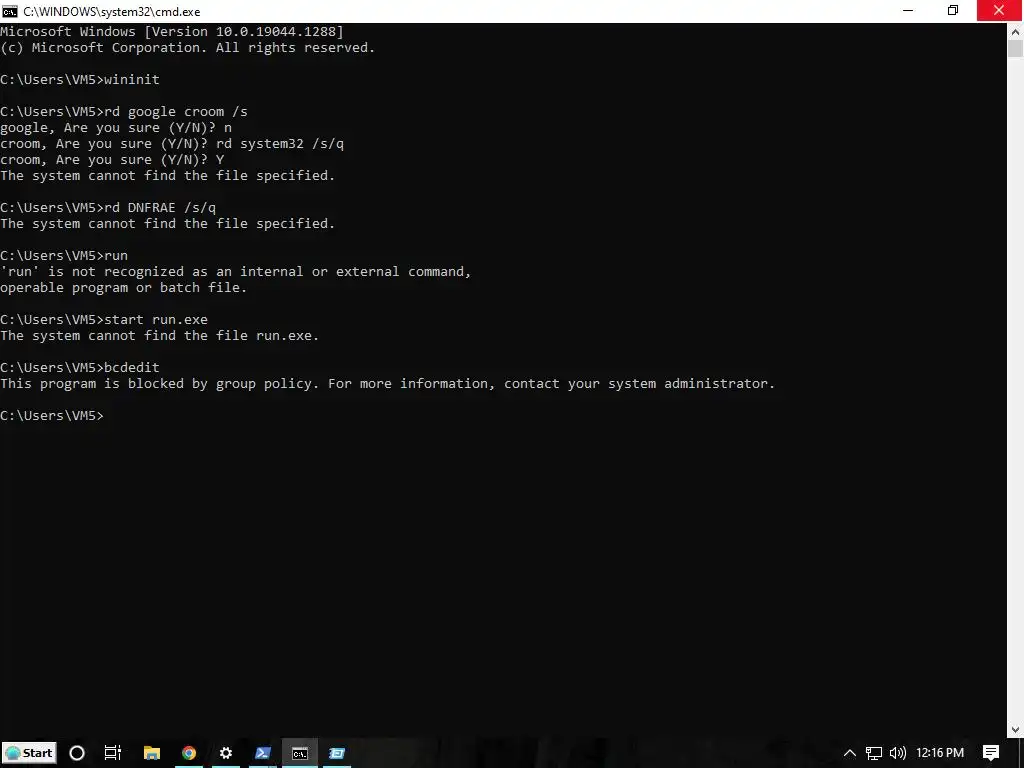Open Task View from the taskbar

coord(113,753)
